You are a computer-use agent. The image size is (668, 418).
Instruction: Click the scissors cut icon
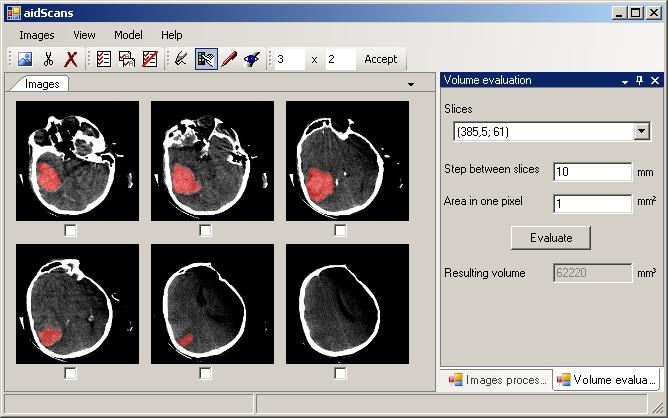click(x=48, y=59)
